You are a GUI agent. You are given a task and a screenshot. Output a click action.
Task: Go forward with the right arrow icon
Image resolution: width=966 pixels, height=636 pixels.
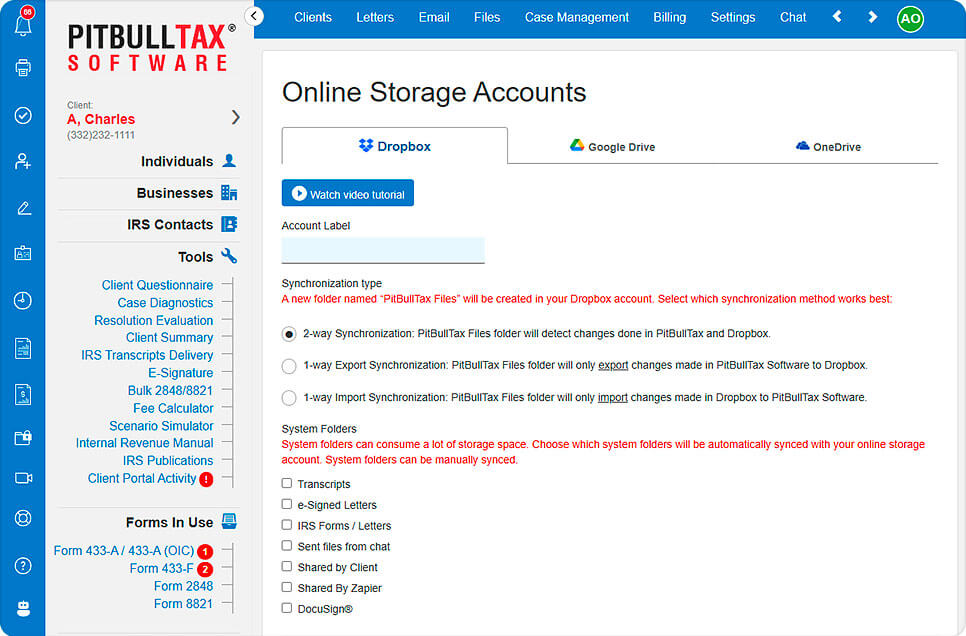(x=872, y=17)
